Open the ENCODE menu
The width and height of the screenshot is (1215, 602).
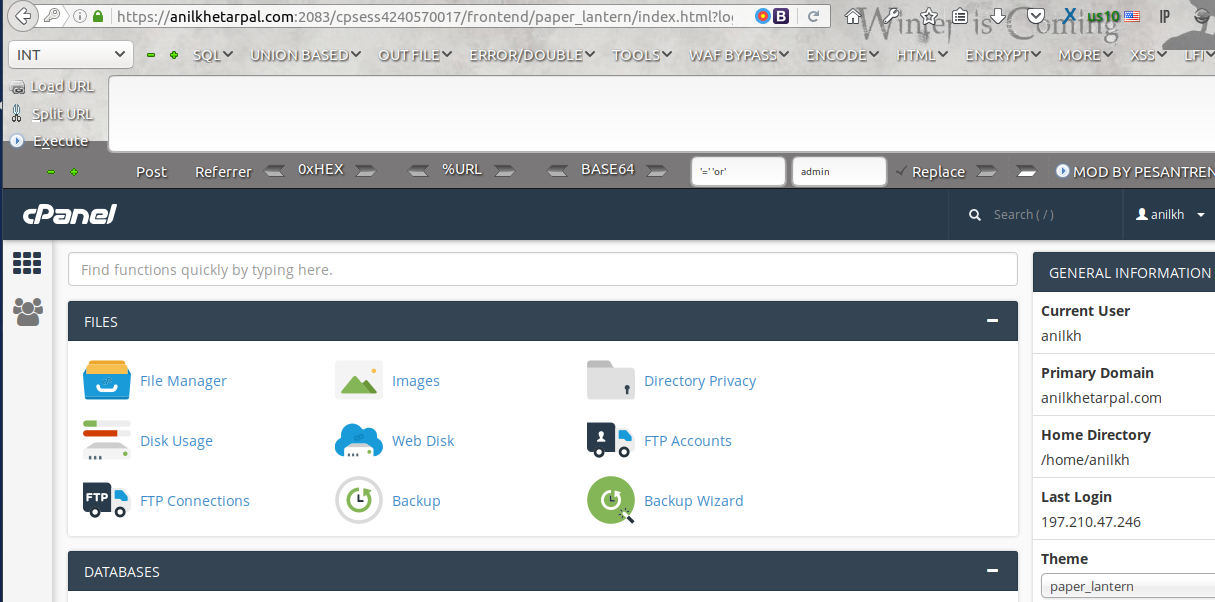[x=843, y=55]
